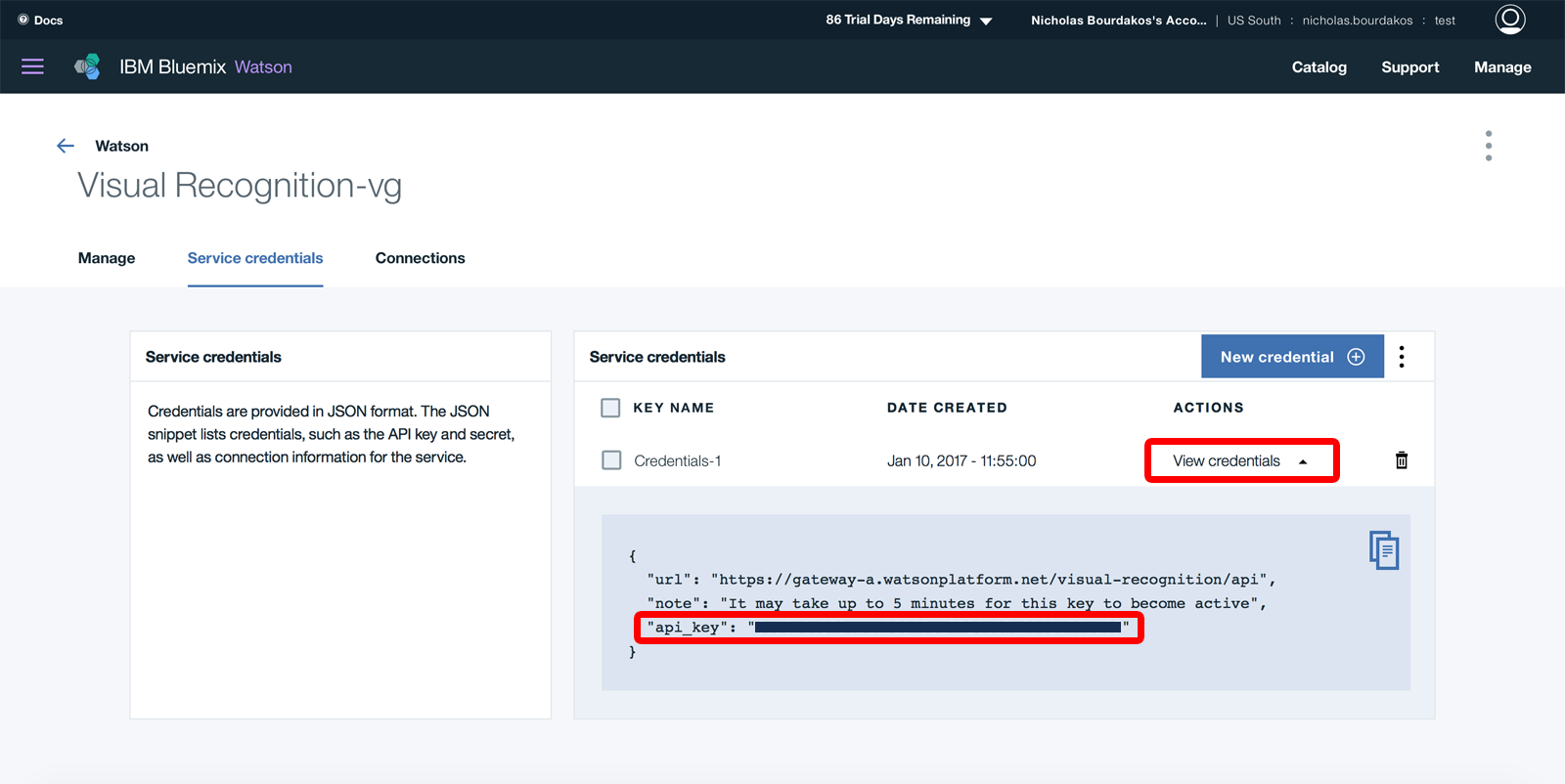Select the US South region
1565x784 pixels.
(x=1254, y=21)
